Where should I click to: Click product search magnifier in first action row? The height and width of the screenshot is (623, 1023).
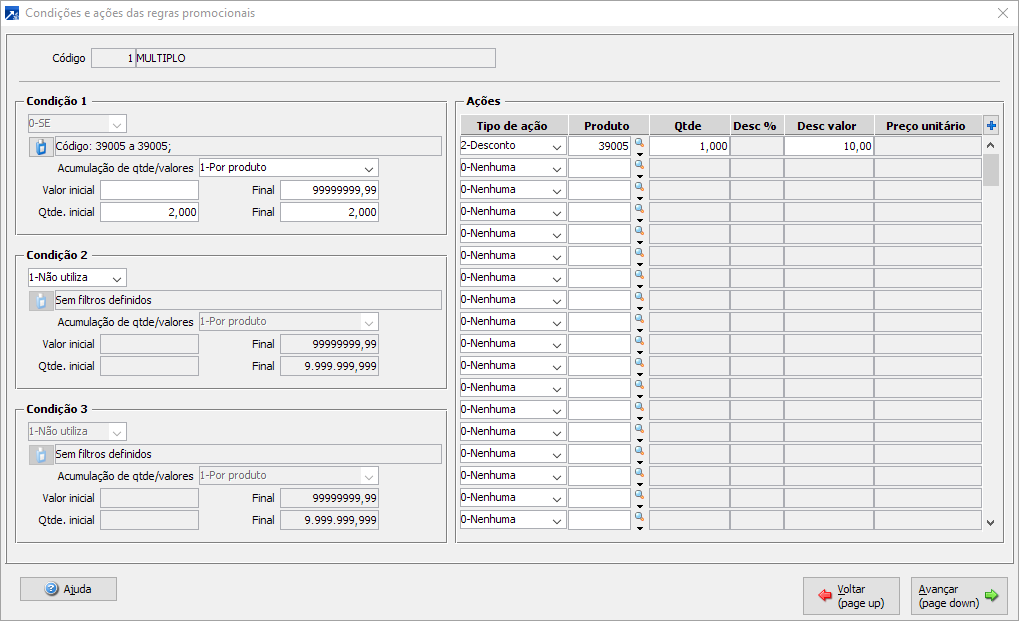(639, 143)
